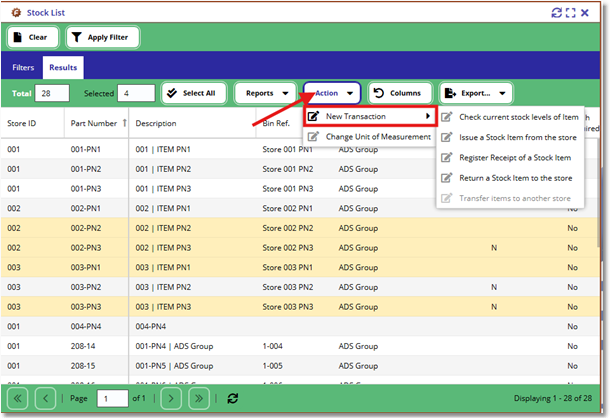The height and width of the screenshot is (420, 610).
Task: Click the refresh icon in paging bar
Action: pos(233,399)
